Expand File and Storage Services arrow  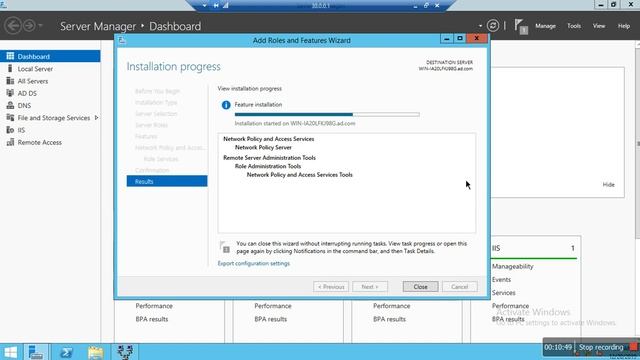pos(96,118)
